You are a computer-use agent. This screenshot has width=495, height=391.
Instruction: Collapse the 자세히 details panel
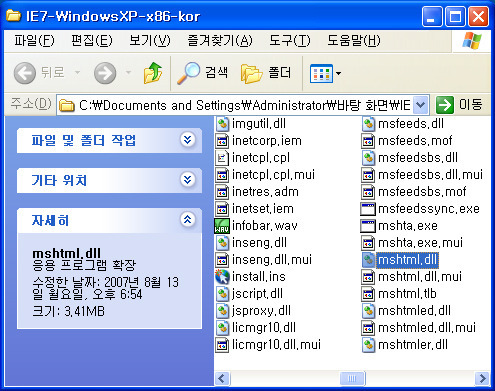pos(187,220)
